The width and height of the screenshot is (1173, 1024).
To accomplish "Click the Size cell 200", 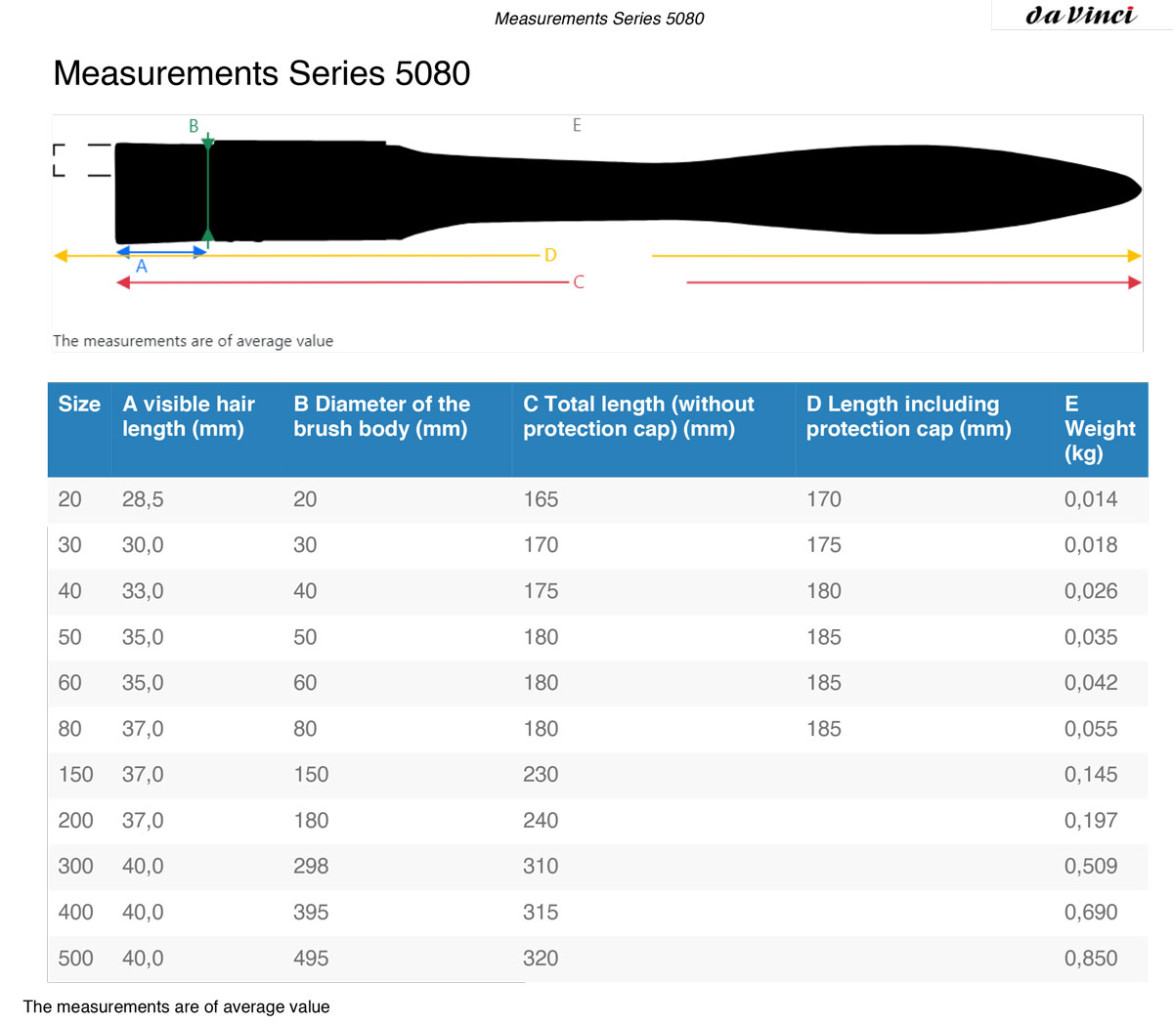I will coord(76,821).
